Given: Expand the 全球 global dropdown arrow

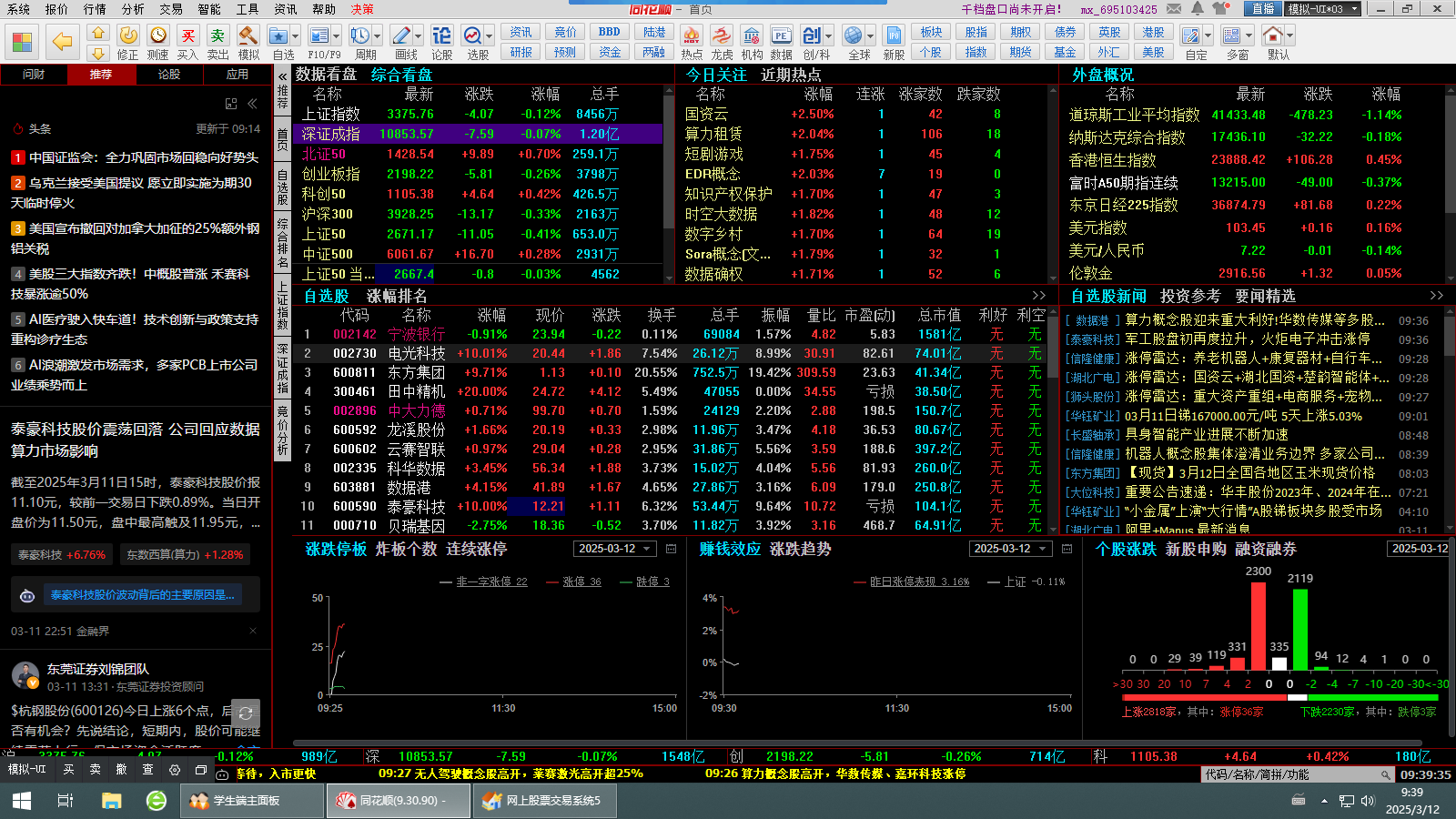Looking at the screenshot, I should [x=870, y=36].
